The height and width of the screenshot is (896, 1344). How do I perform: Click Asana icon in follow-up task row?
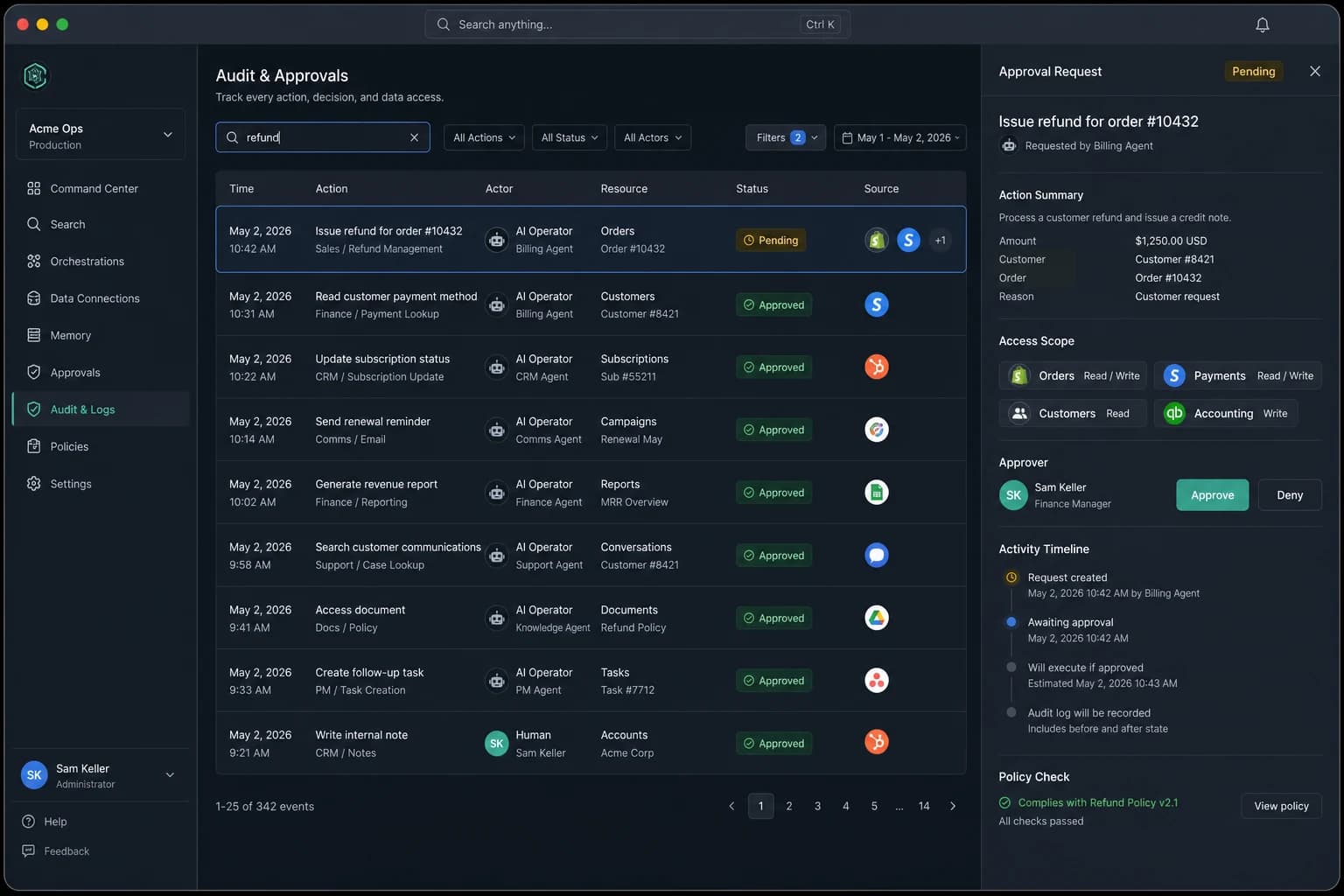pyautogui.click(x=877, y=680)
